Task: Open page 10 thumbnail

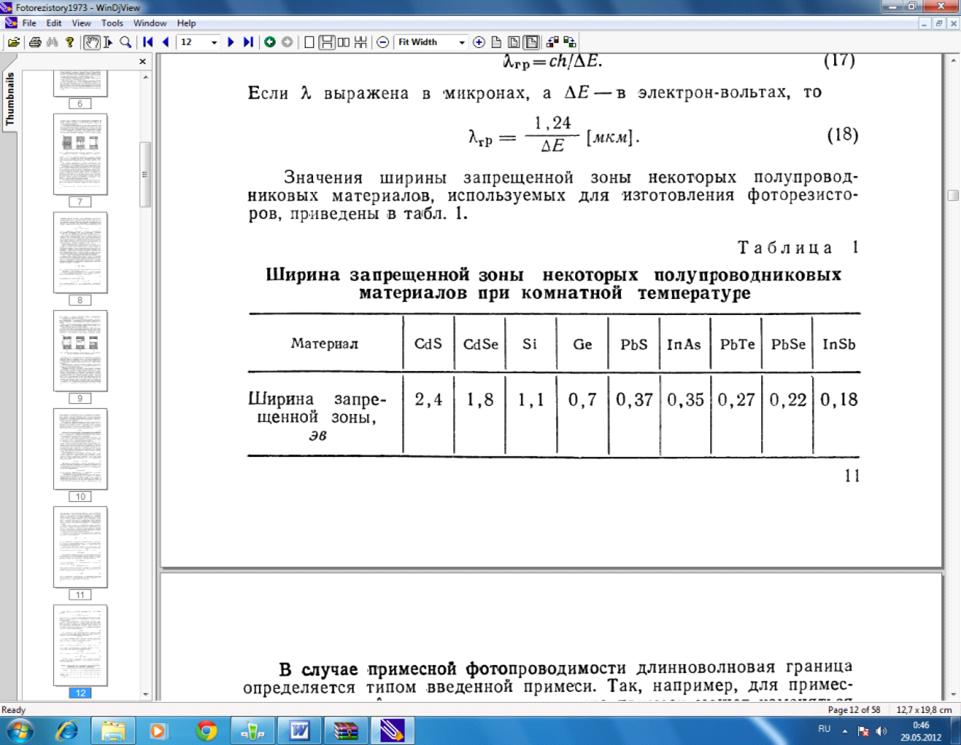Action: pos(80,449)
